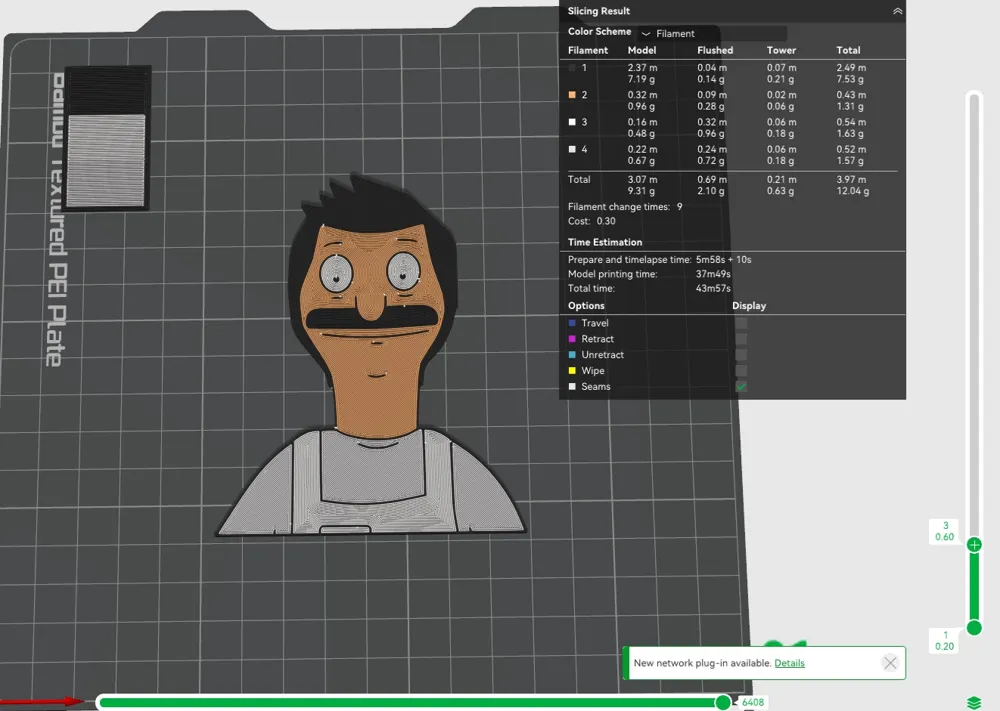Toggle the Retract display checkbox
The width and height of the screenshot is (1000, 711).
point(741,339)
